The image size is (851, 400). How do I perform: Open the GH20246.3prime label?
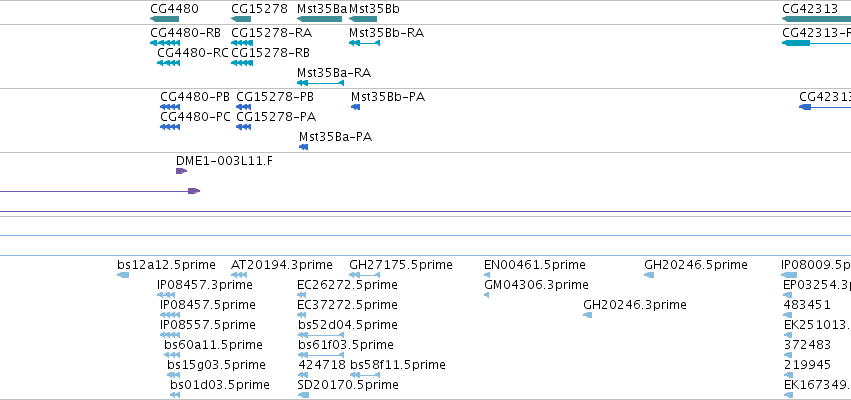(x=634, y=304)
